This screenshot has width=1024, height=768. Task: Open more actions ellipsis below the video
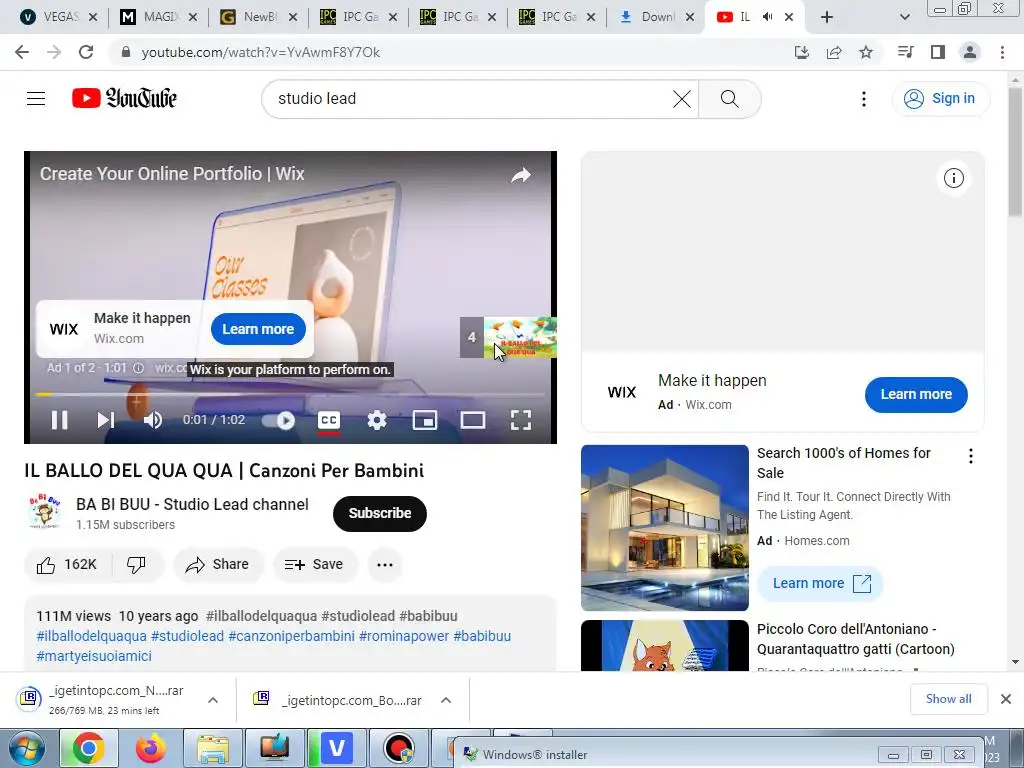click(x=385, y=564)
